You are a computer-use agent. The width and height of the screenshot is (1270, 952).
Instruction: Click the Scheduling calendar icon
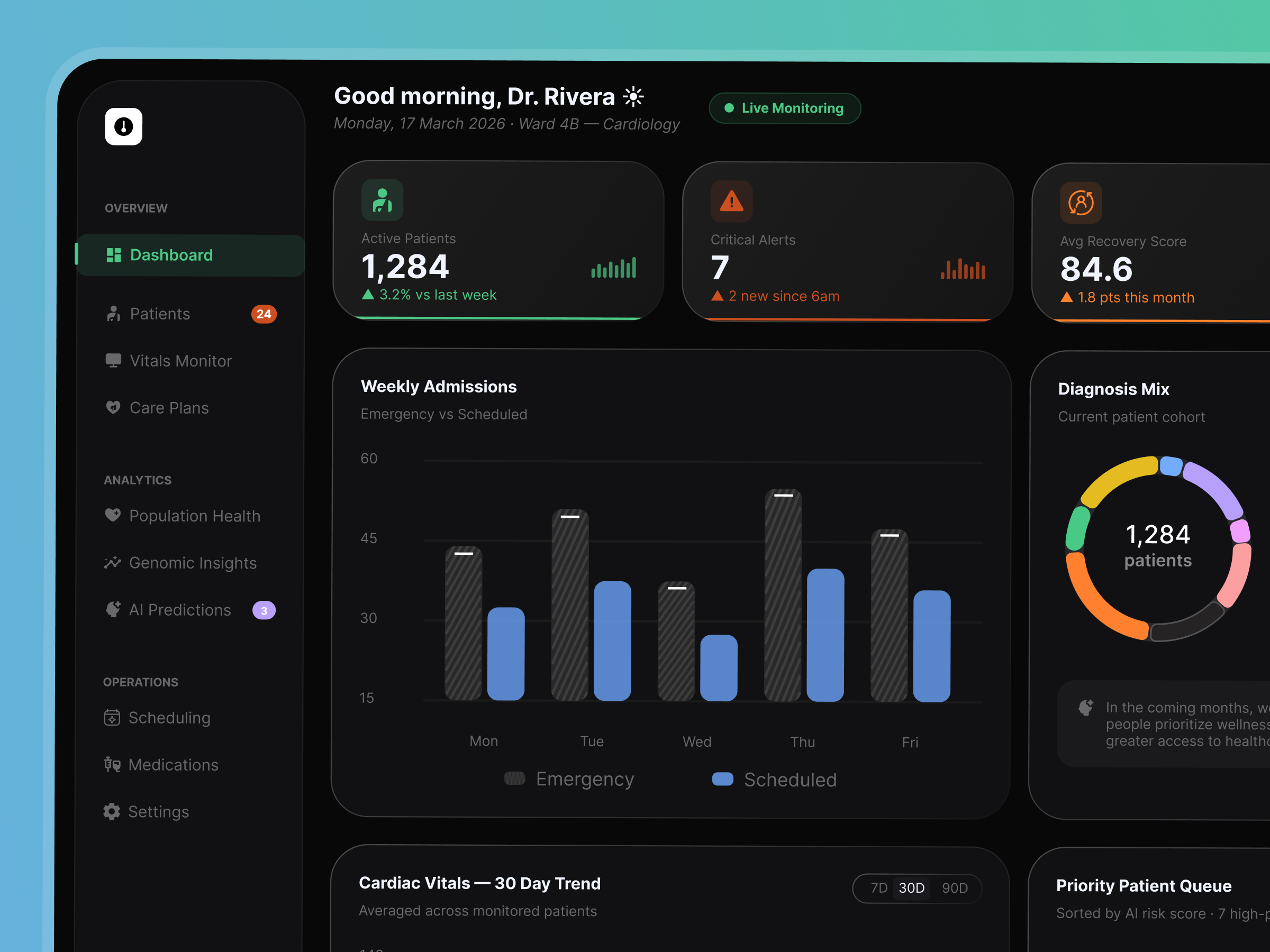[x=112, y=717]
